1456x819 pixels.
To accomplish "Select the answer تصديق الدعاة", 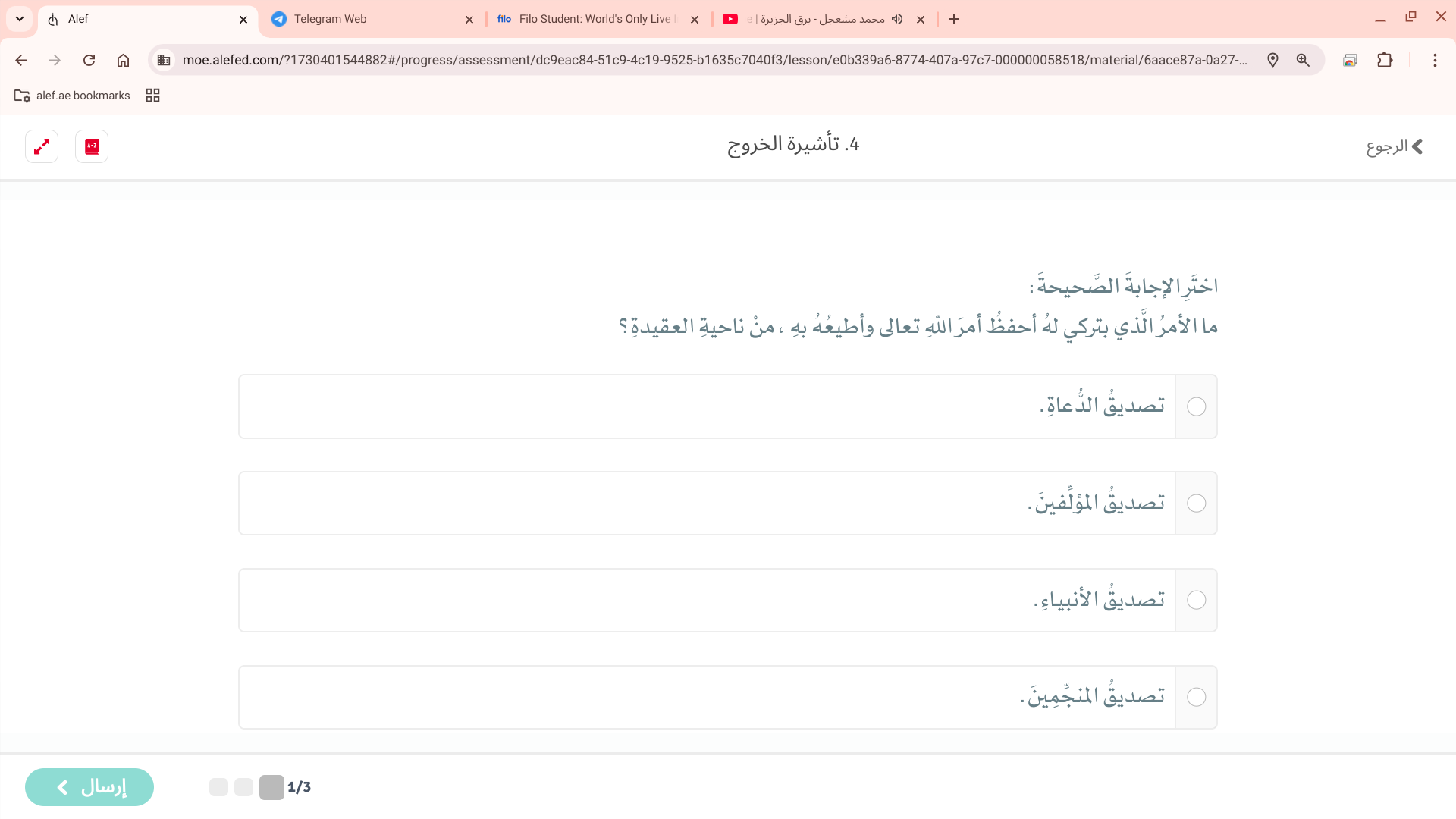I will [1196, 406].
